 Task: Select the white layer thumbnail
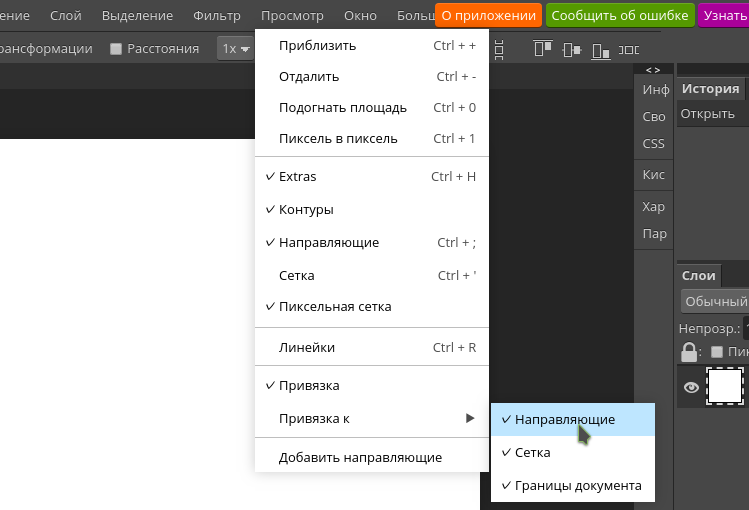(725, 386)
